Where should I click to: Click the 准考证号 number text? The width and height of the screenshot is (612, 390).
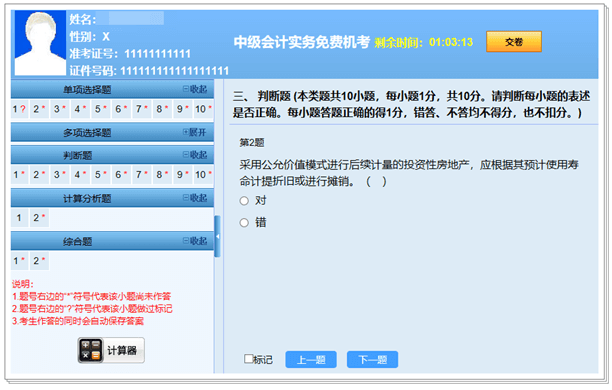[x=158, y=53]
